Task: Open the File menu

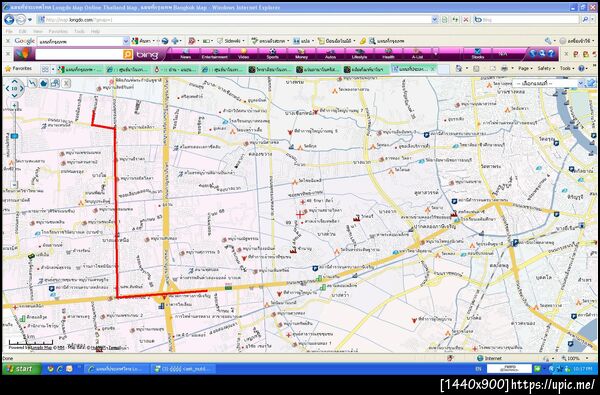Action: 9,31
